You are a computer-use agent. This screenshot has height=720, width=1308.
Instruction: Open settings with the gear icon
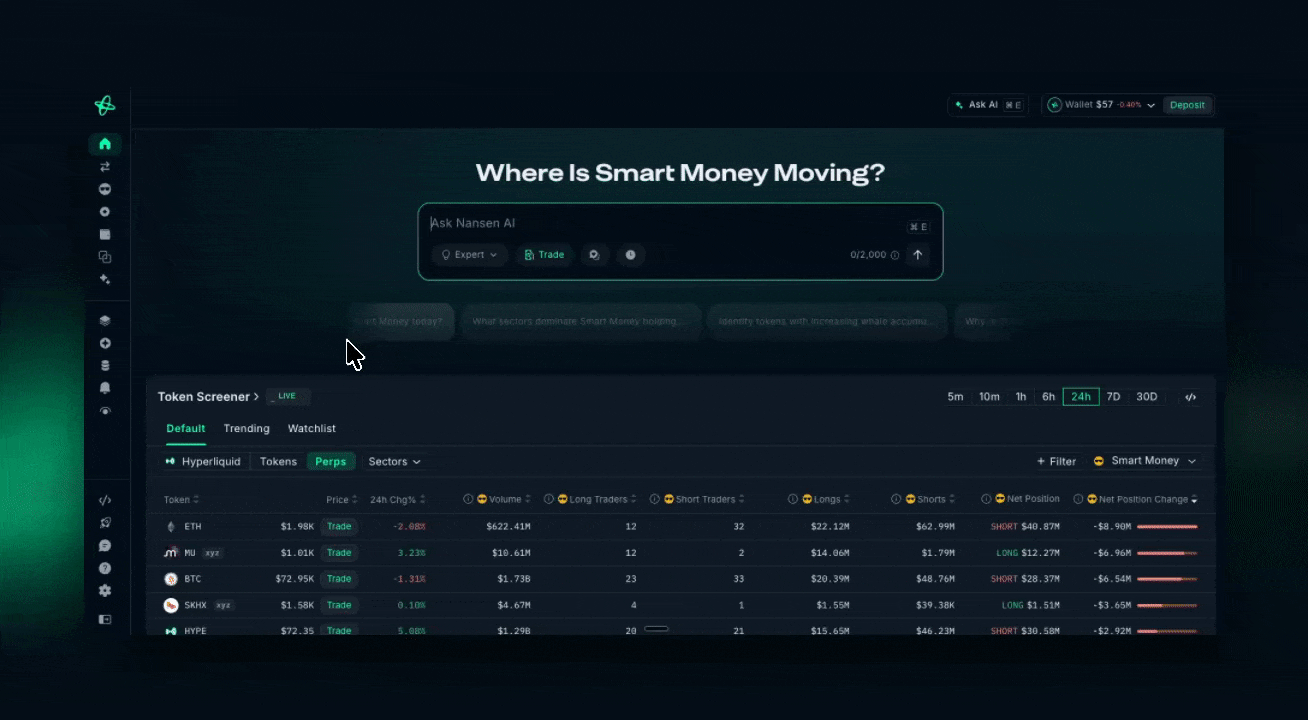point(105,591)
